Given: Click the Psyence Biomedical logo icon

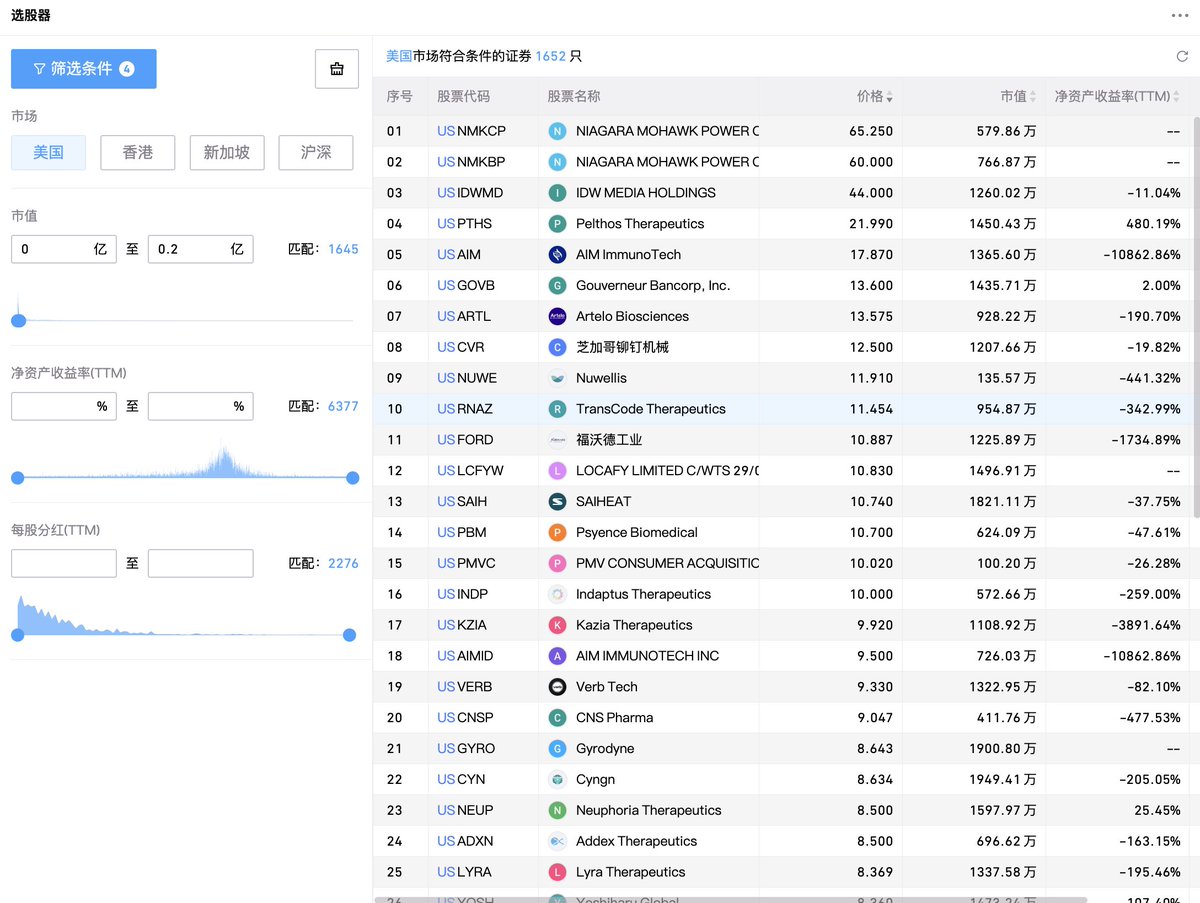Looking at the screenshot, I should 558,533.
